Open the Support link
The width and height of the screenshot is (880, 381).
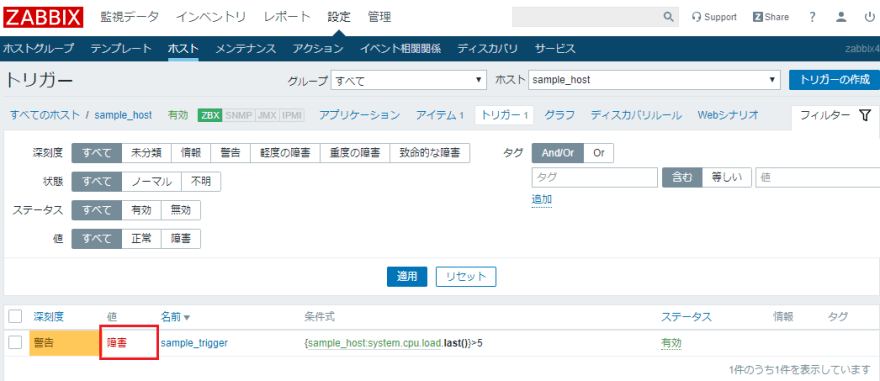714,17
